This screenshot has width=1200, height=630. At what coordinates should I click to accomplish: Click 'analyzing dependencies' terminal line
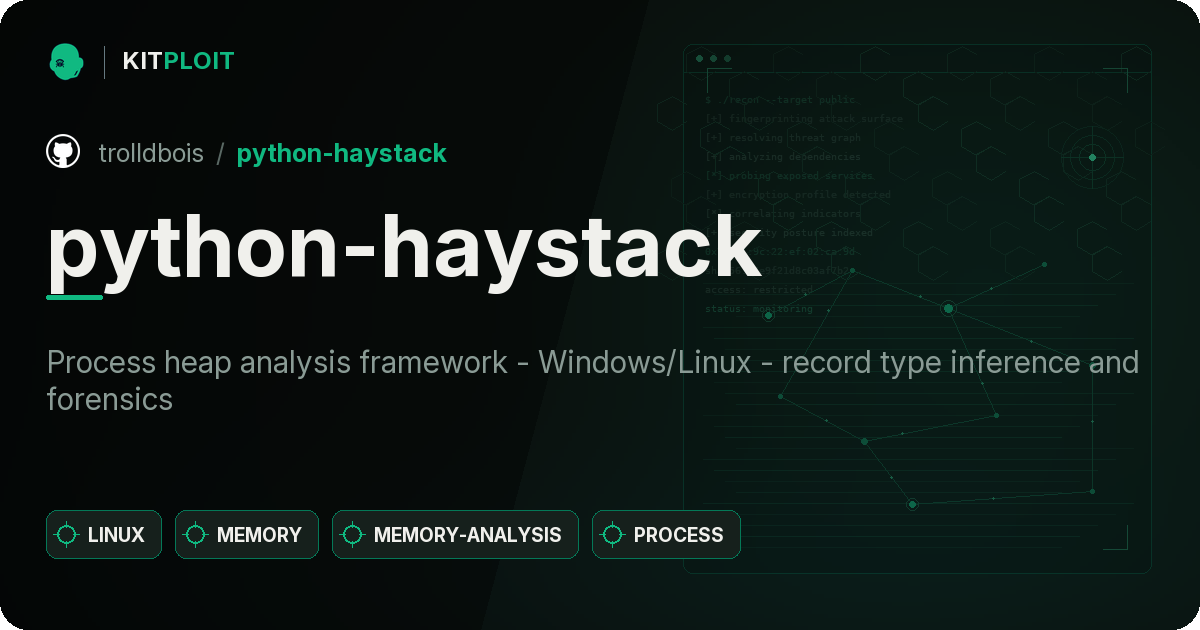pos(782,157)
